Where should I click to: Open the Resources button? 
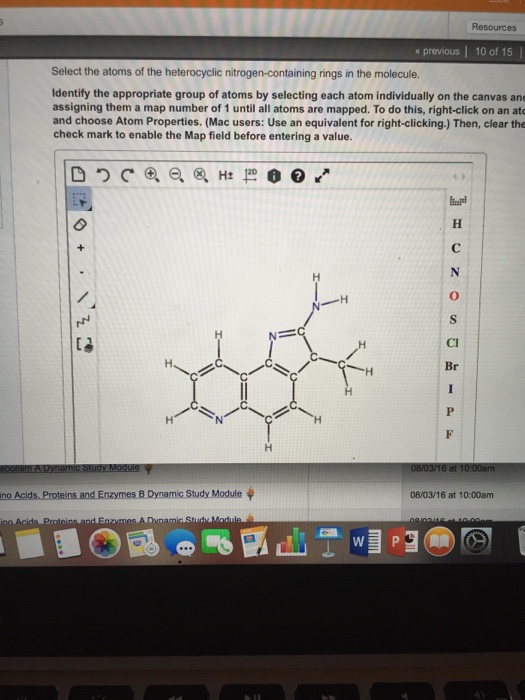[x=494, y=27]
